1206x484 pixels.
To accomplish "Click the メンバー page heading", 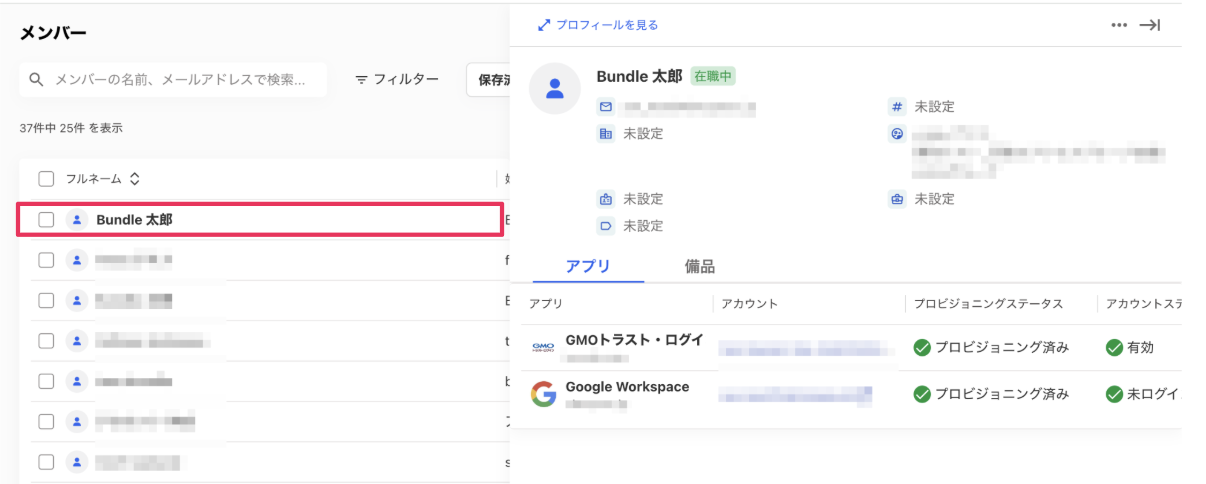I will 53,33.
